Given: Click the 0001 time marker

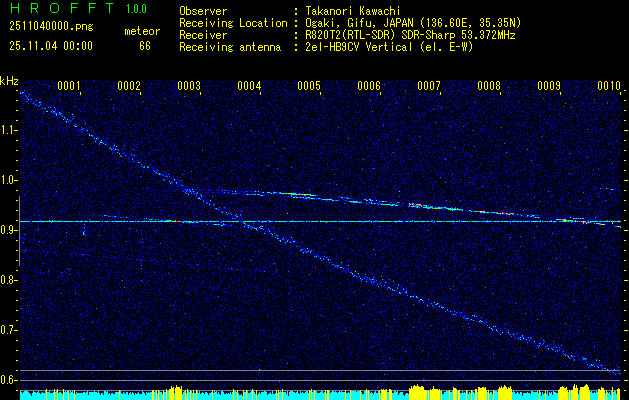Looking at the screenshot, I should (69, 85).
